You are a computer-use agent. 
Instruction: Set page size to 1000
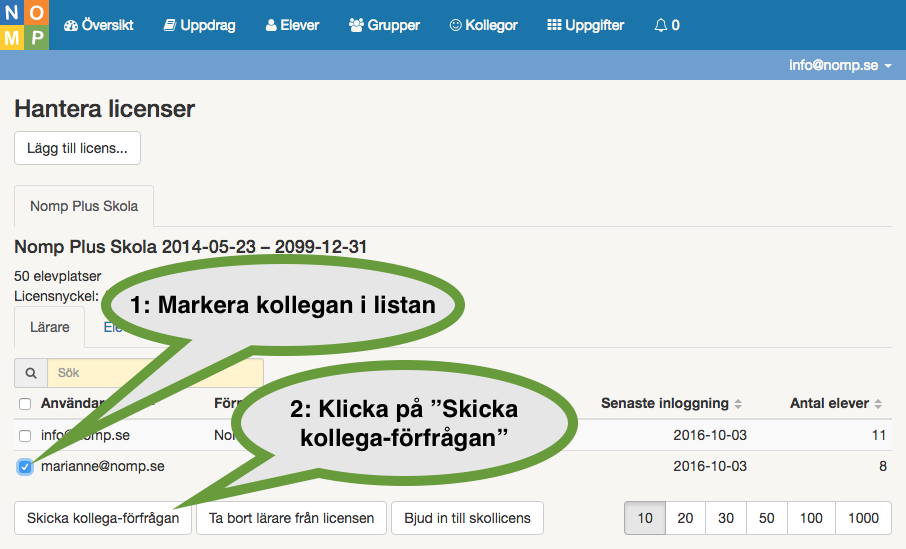[x=863, y=518]
